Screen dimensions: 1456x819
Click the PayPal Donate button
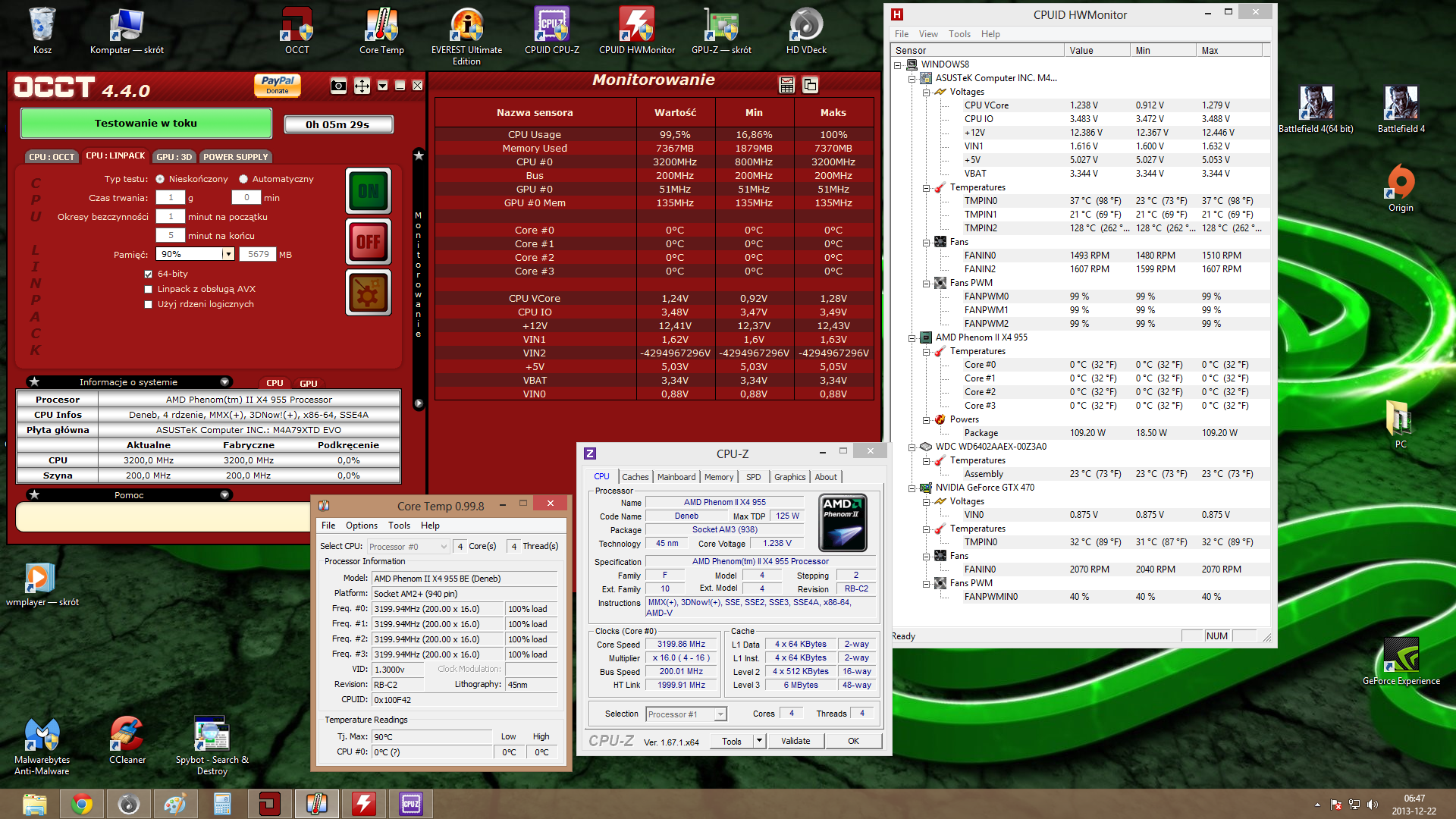pos(278,85)
